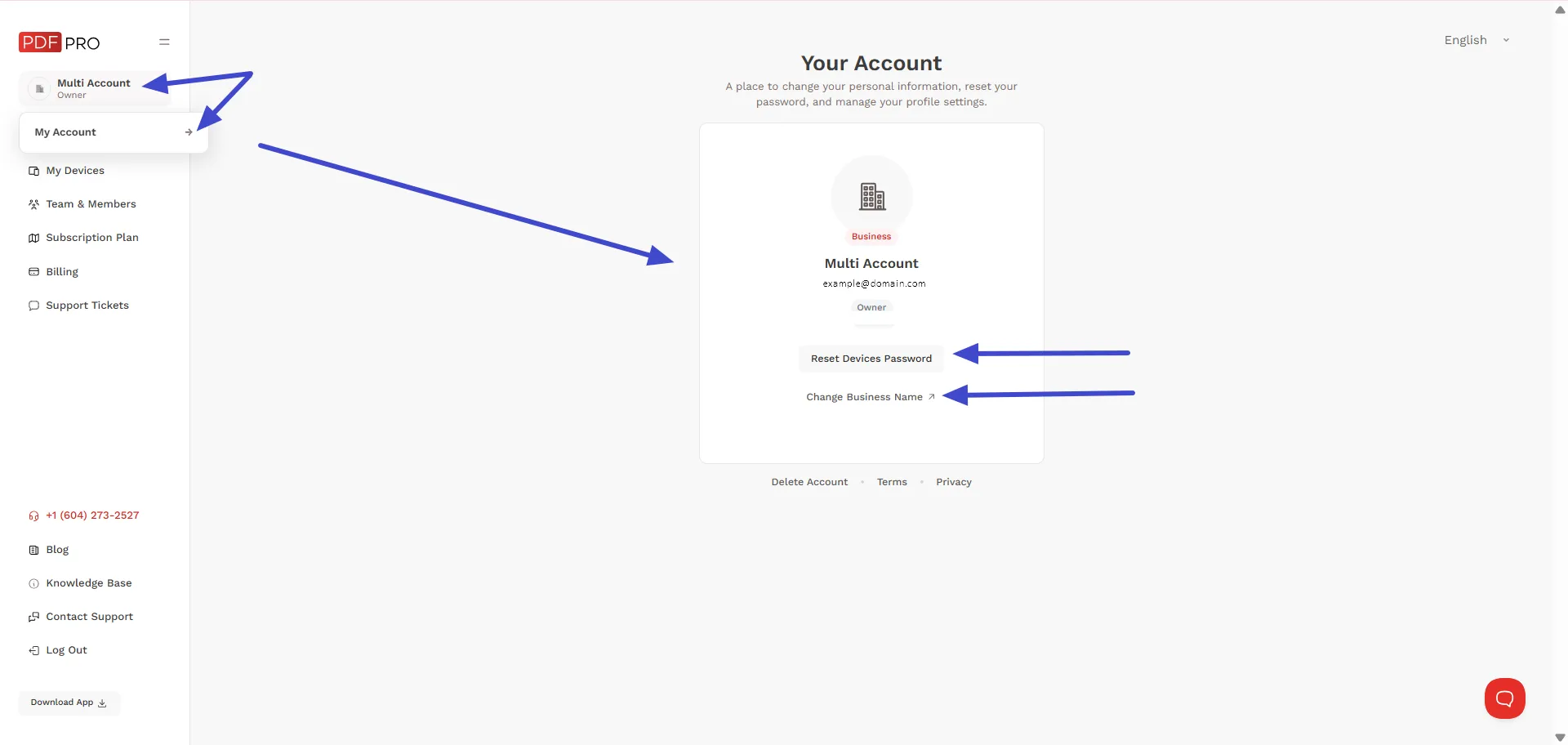Click the business building profile icon

871,196
